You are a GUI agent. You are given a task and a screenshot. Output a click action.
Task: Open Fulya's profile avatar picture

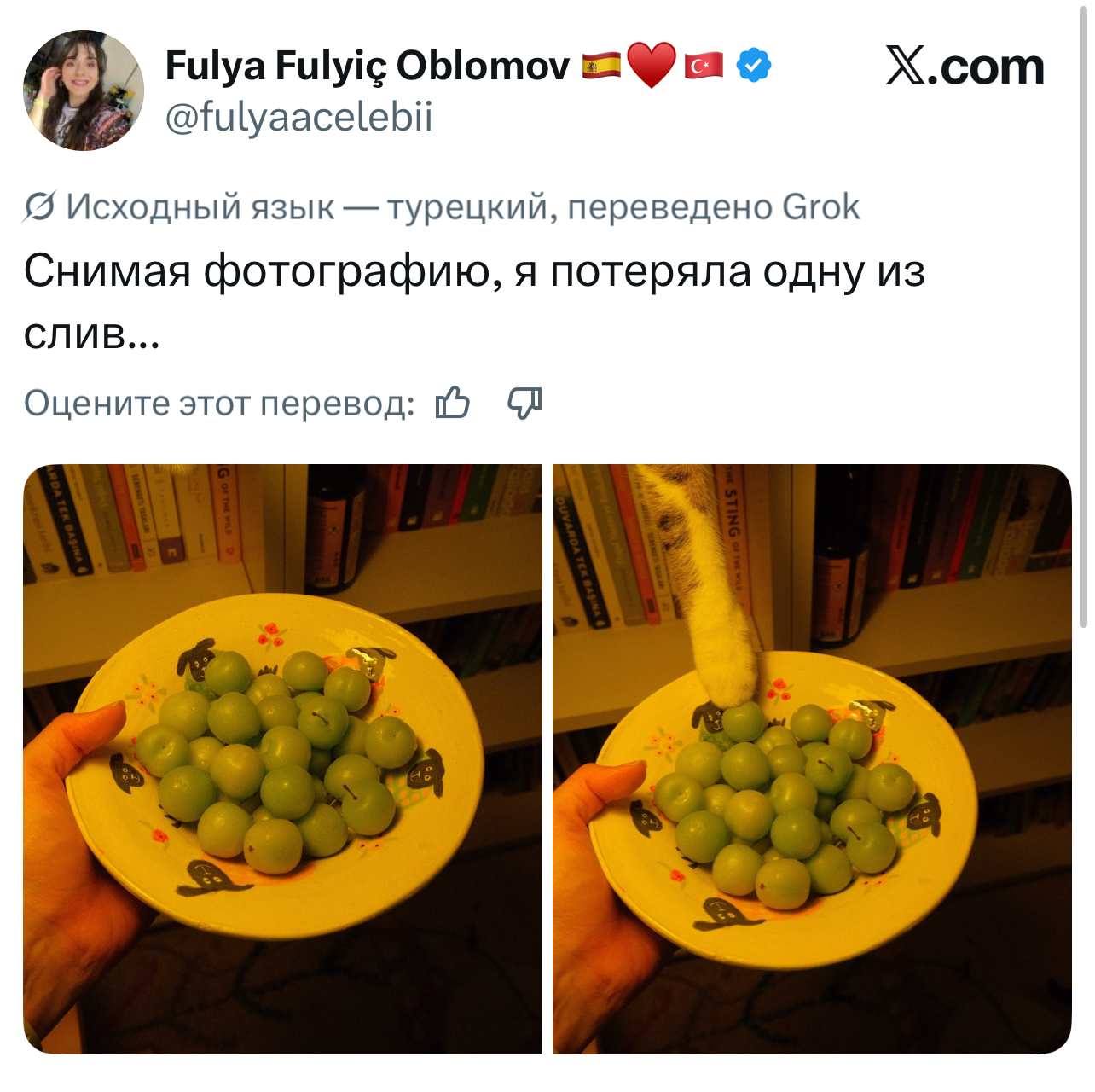pyautogui.click(x=84, y=90)
